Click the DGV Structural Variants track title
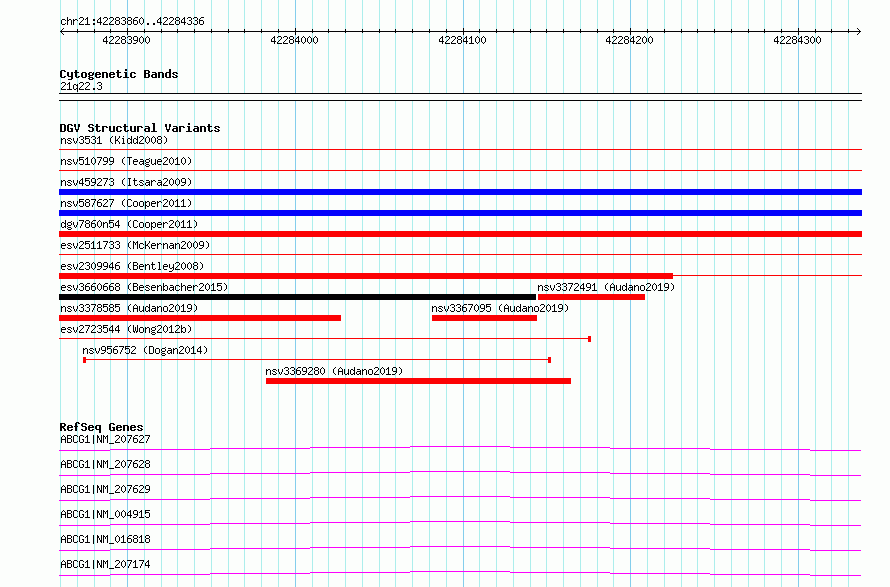 tap(140, 128)
